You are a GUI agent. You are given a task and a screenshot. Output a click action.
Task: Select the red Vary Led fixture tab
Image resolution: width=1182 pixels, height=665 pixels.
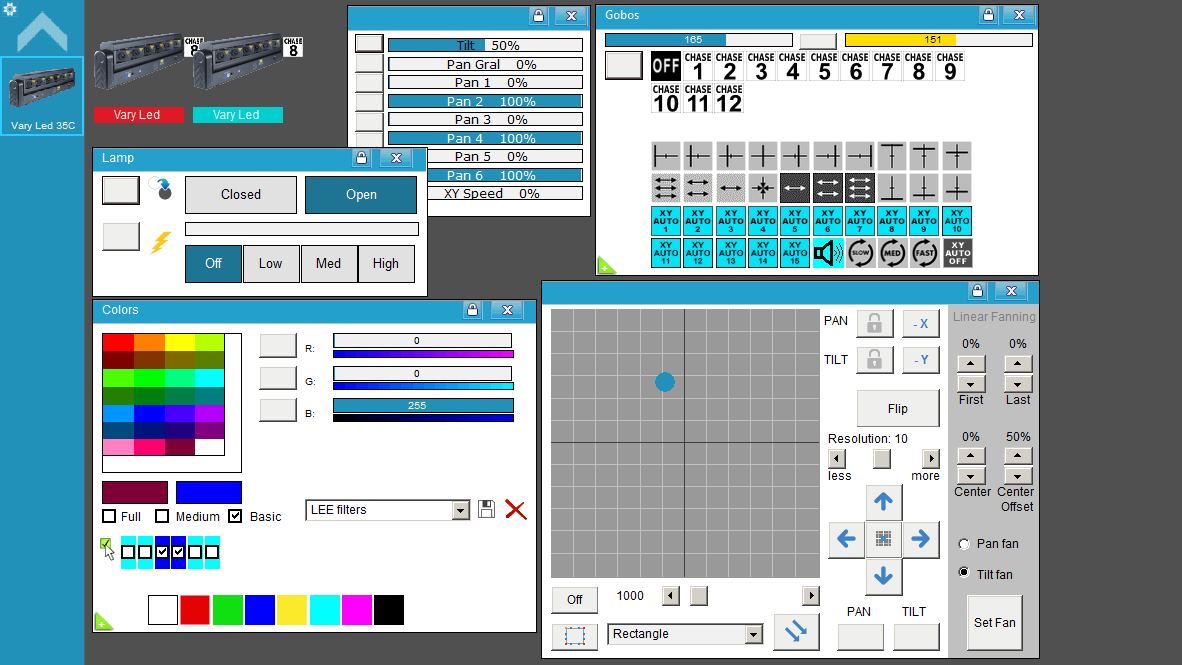pyautogui.click(x=139, y=115)
